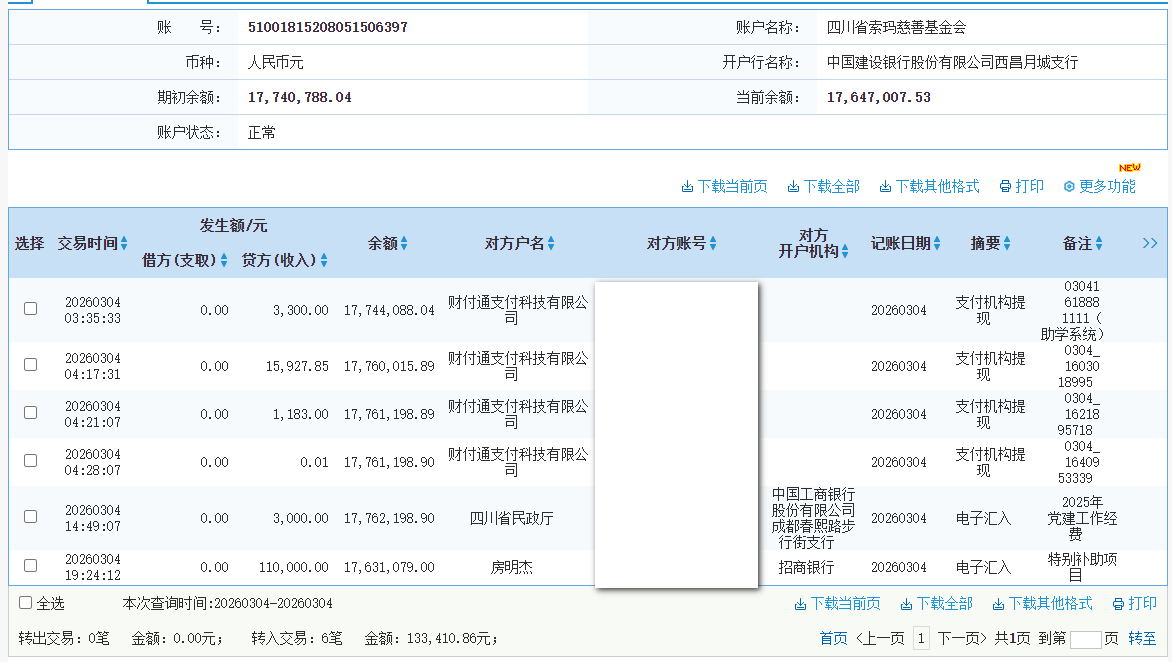Image resolution: width=1172 pixels, height=662 pixels.
Task: Sort by 交易时间 column
Action: tap(122, 243)
